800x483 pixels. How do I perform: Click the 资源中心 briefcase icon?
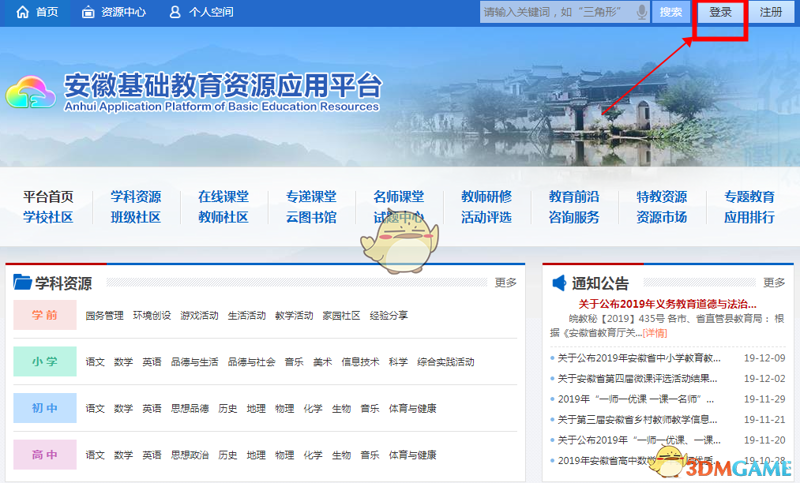[88, 12]
